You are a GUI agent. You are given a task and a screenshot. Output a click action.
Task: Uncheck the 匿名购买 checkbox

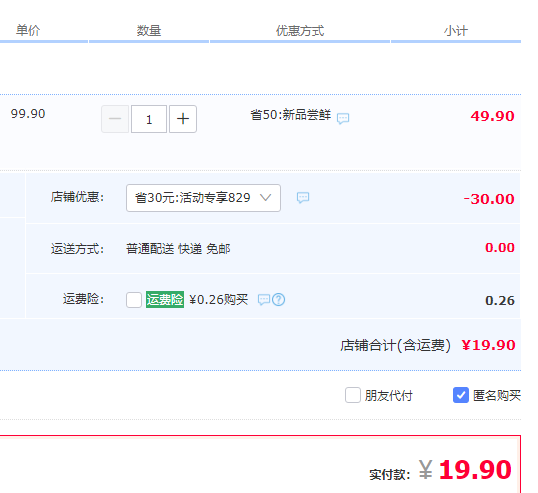click(x=461, y=395)
